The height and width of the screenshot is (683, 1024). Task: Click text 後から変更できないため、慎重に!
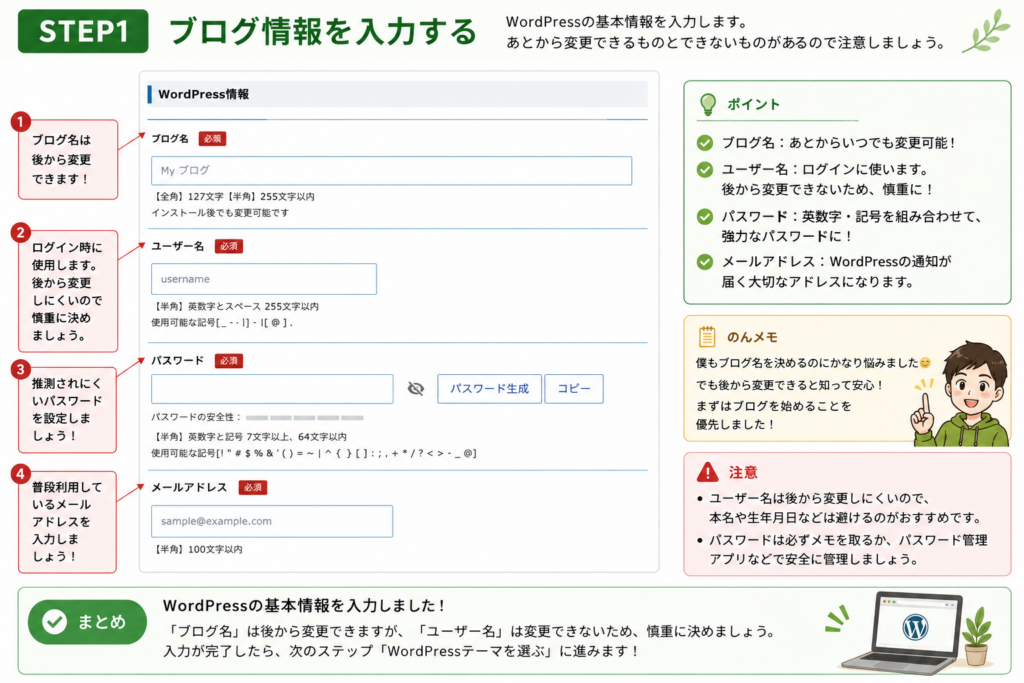[827, 190]
